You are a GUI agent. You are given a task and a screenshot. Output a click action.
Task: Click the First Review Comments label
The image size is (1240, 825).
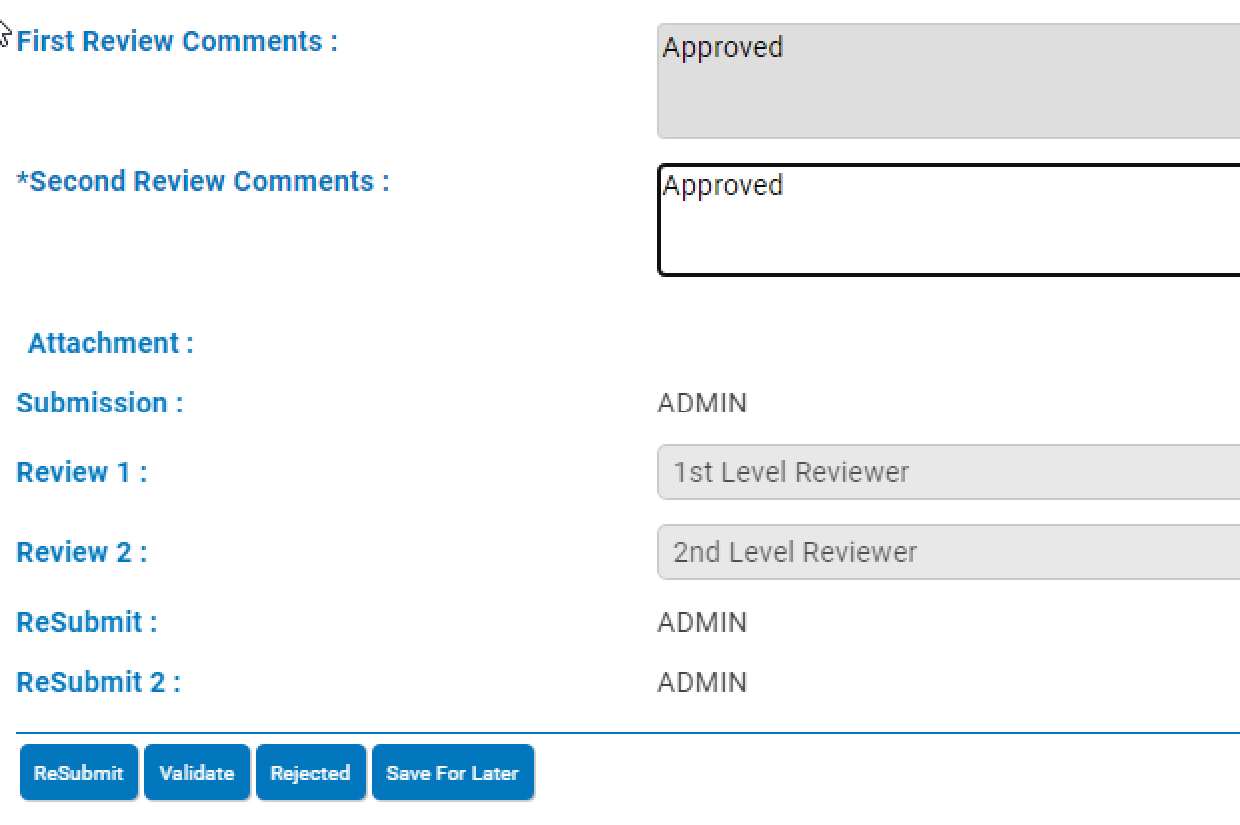tap(177, 42)
